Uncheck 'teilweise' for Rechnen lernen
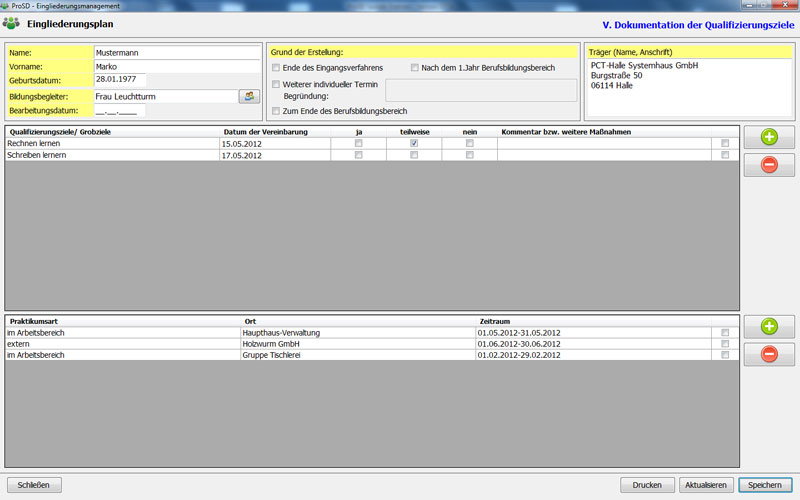 (x=414, y=144)
